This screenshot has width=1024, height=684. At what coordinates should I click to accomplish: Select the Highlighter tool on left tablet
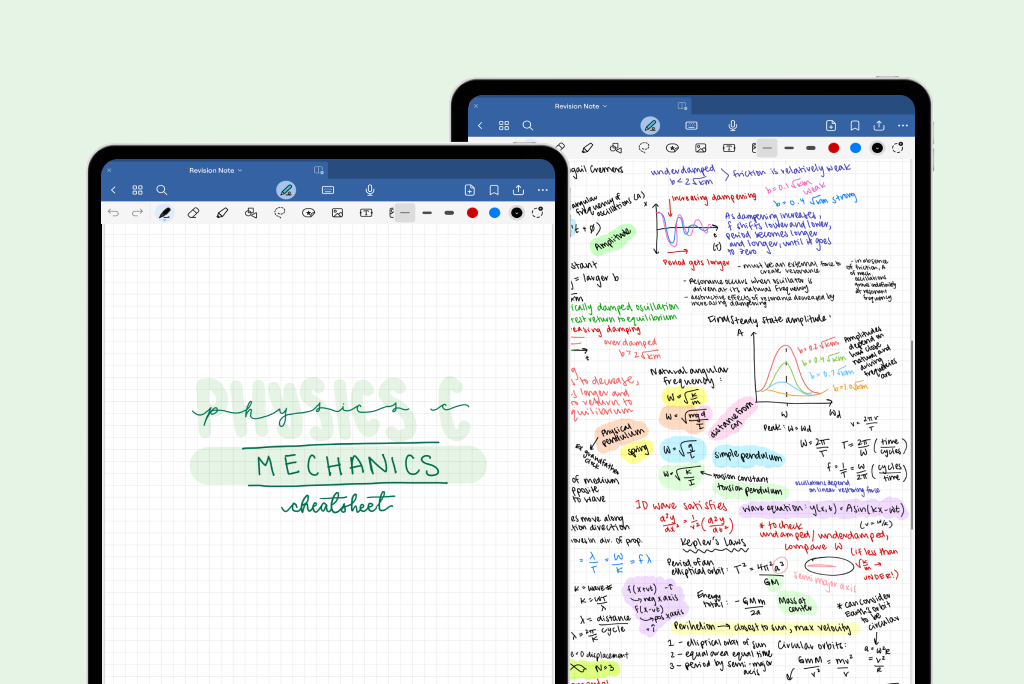tap(222, 213)
